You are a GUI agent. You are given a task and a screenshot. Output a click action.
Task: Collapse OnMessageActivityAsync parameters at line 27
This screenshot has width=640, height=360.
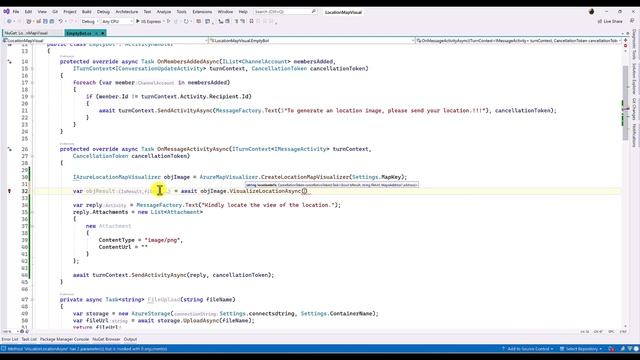(32, 156)
